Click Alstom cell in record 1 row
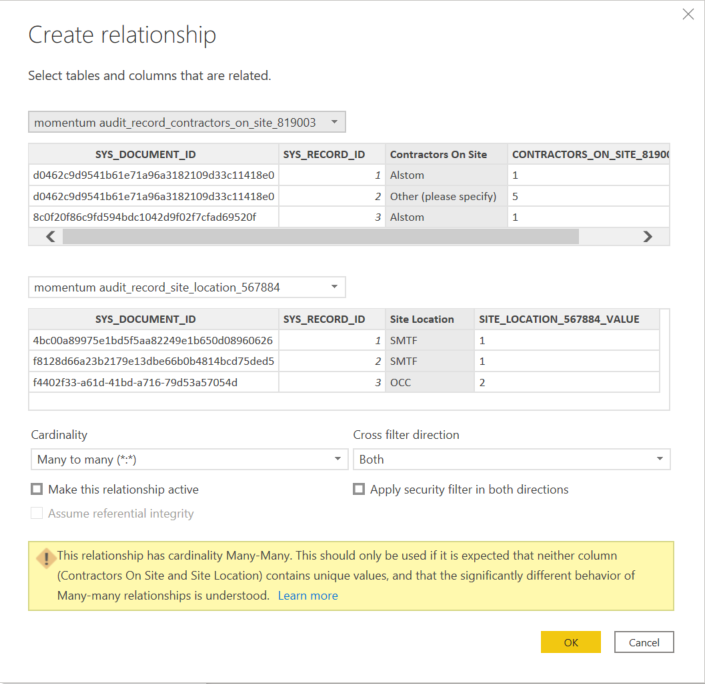This screenshot has width=705, height=684. coord(446,175)
